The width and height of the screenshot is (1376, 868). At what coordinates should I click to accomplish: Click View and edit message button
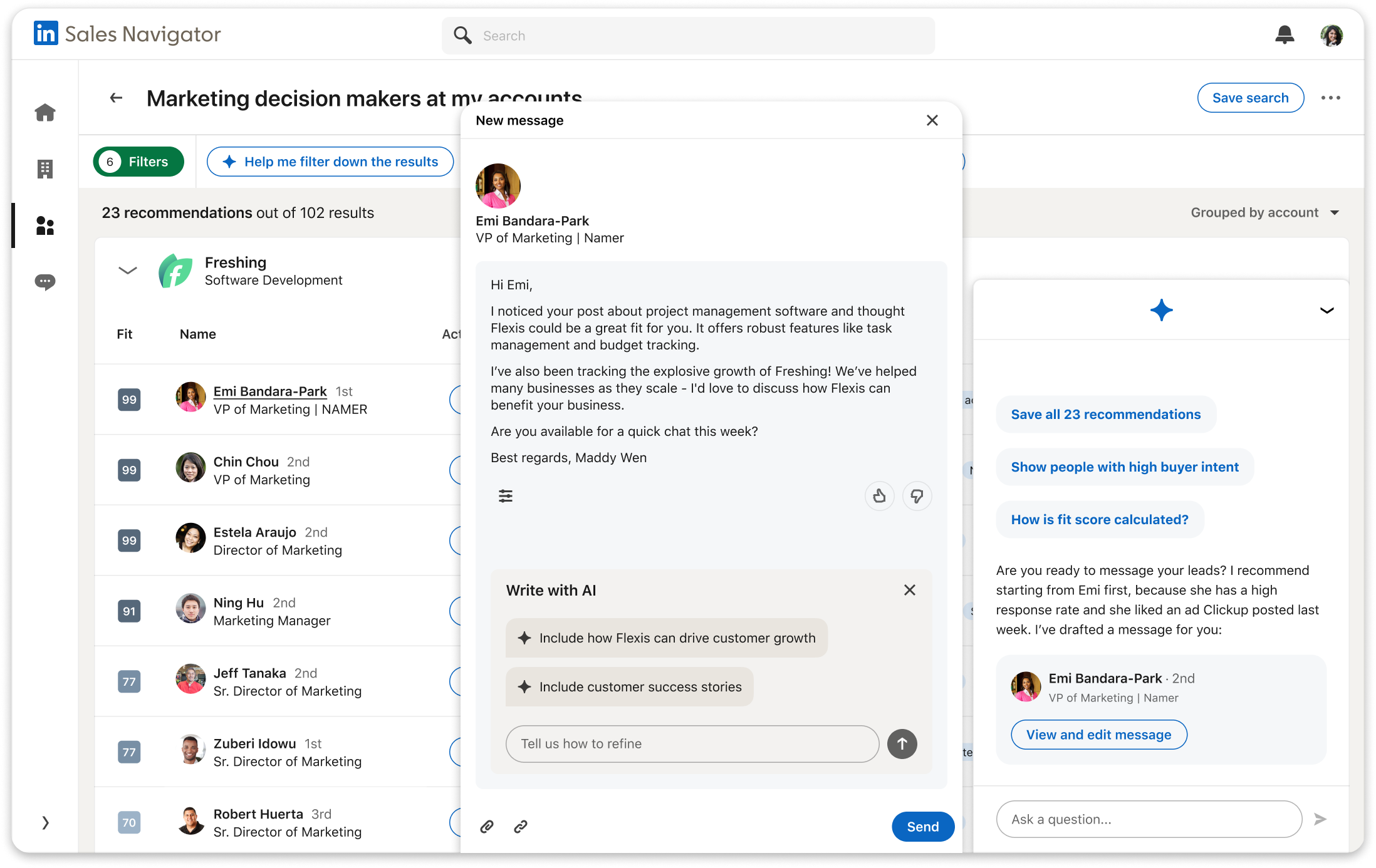(1098, 735)
